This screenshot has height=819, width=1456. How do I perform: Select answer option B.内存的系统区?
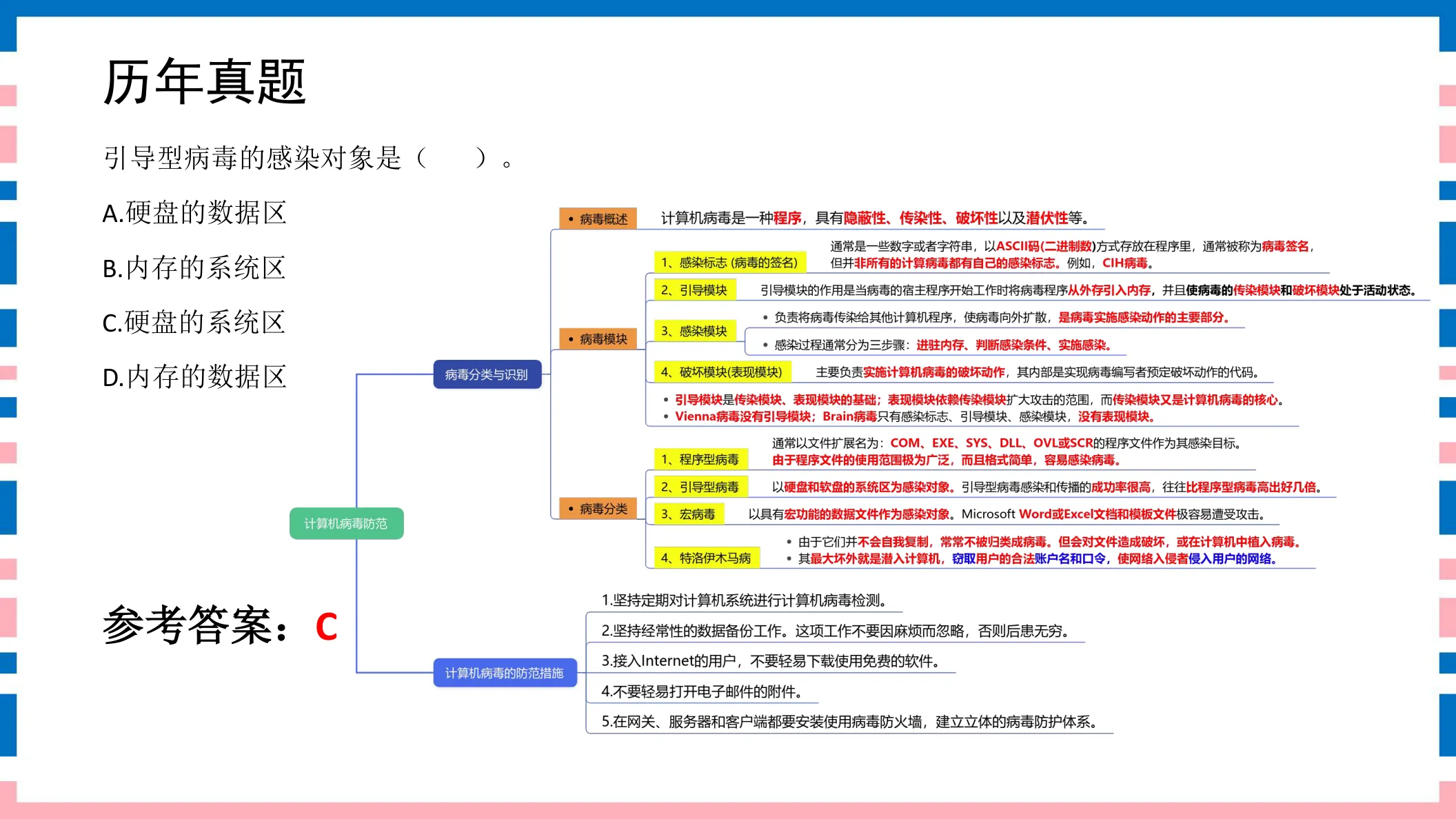tap(194, 268)
